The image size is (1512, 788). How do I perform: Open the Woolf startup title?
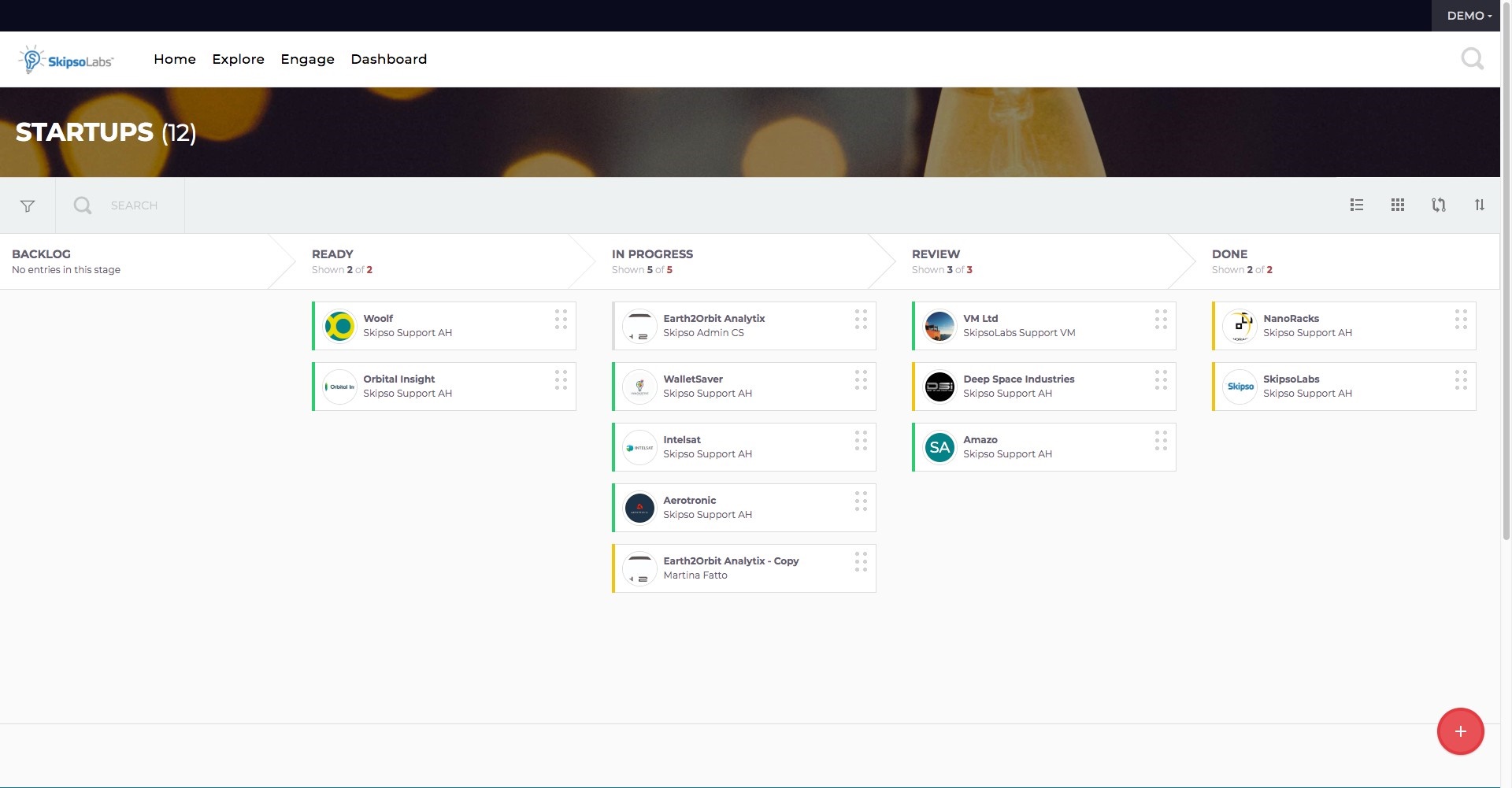378,319
